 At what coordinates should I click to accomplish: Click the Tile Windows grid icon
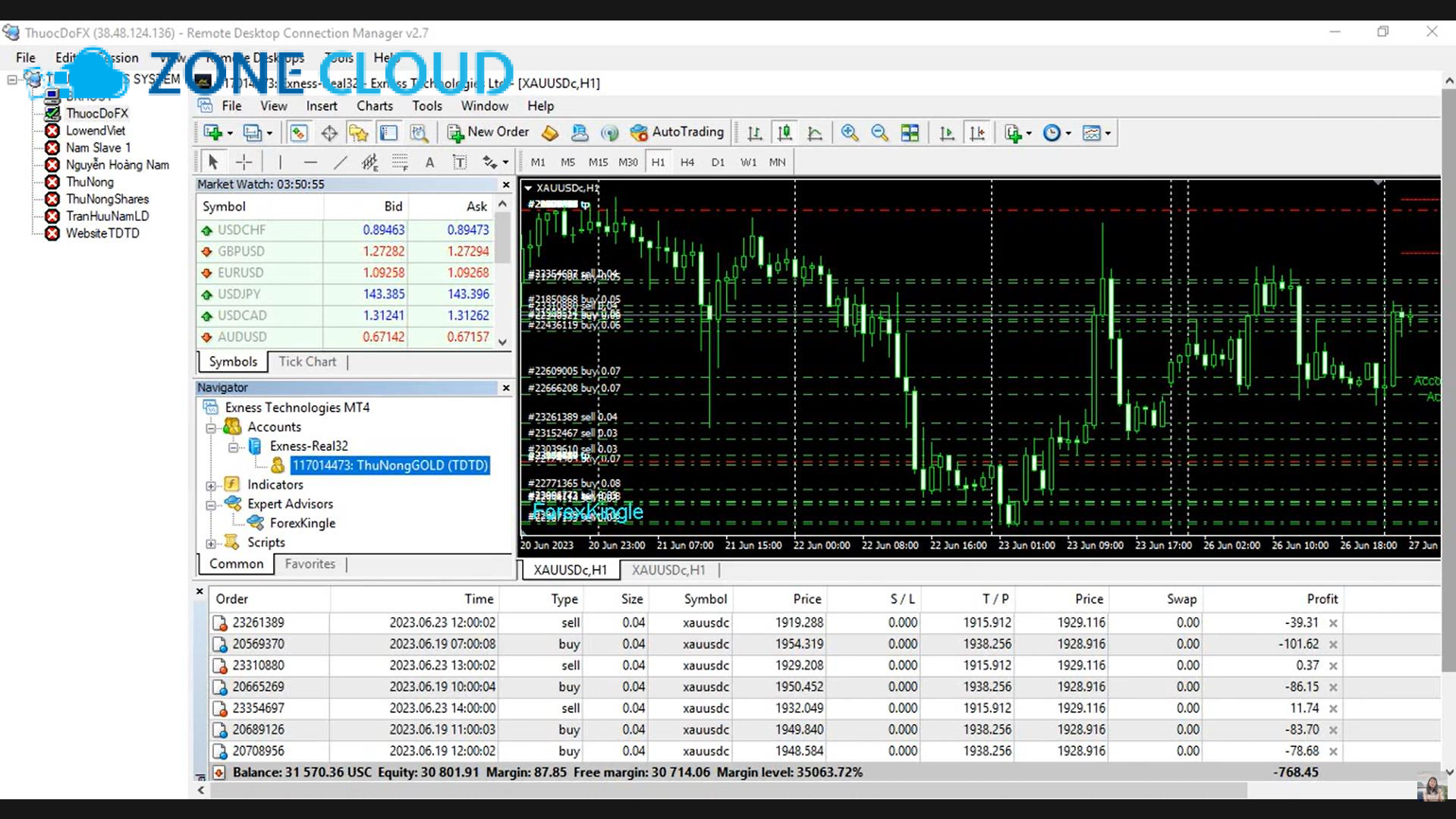tap(910, 133)
